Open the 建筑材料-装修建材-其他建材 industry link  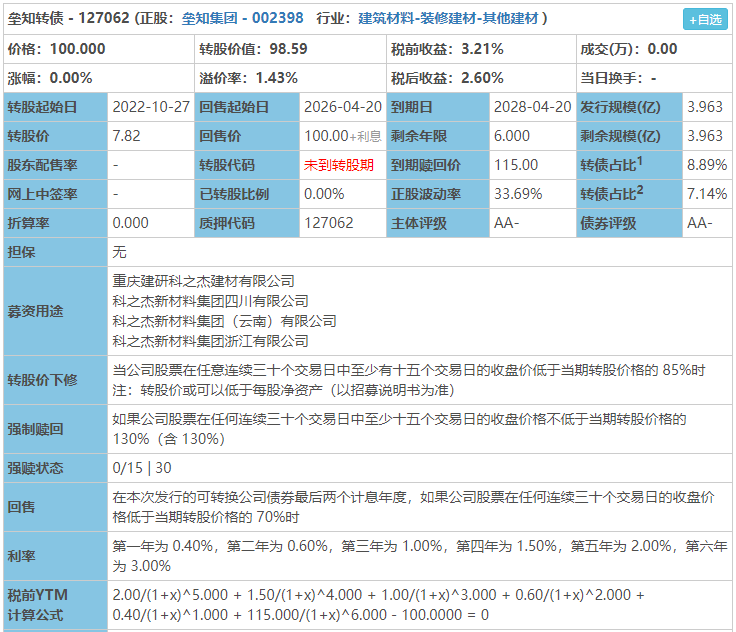pyautogui.click(x=448, y=18)
